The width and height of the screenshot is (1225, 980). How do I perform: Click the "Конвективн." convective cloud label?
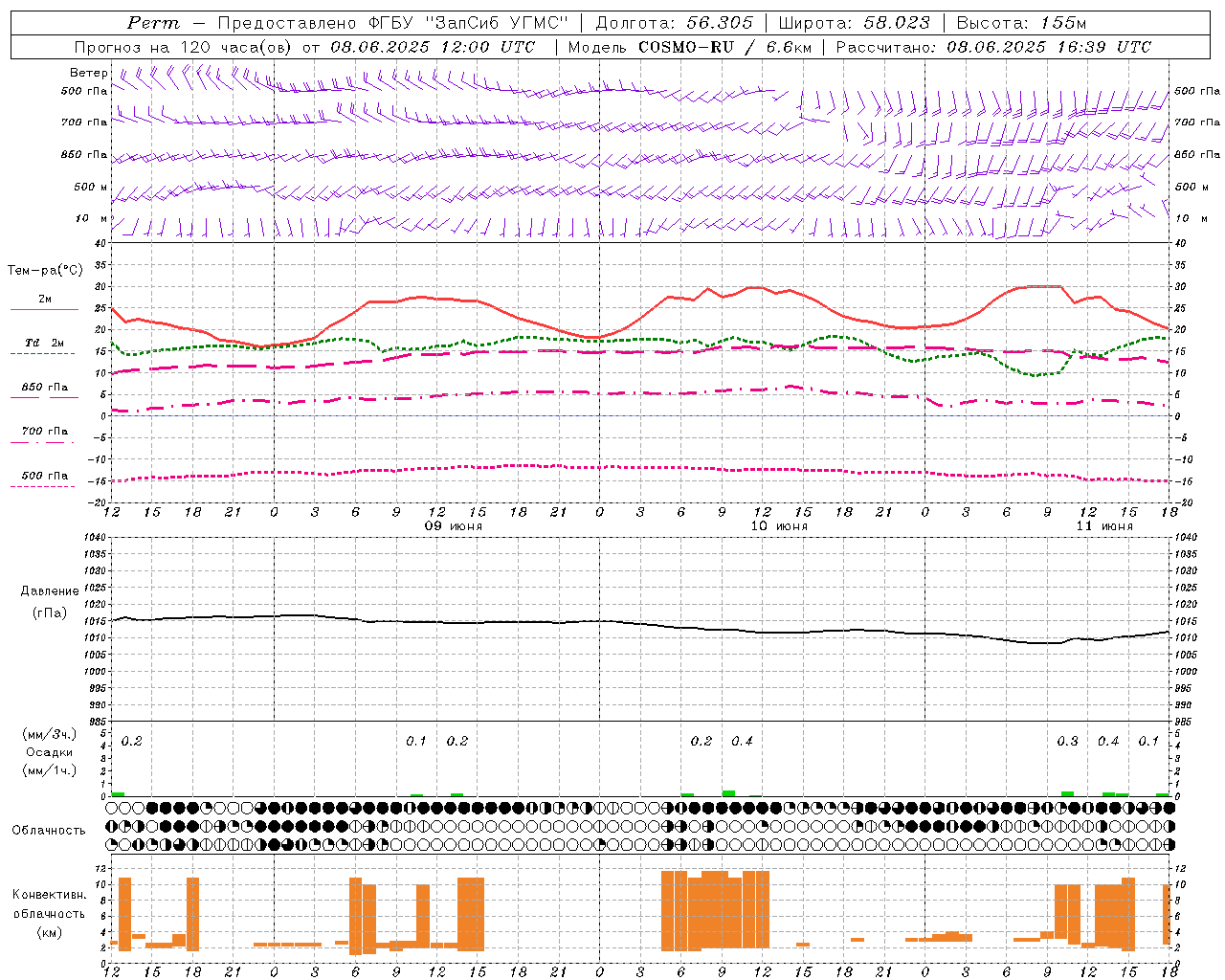point(49,895)
